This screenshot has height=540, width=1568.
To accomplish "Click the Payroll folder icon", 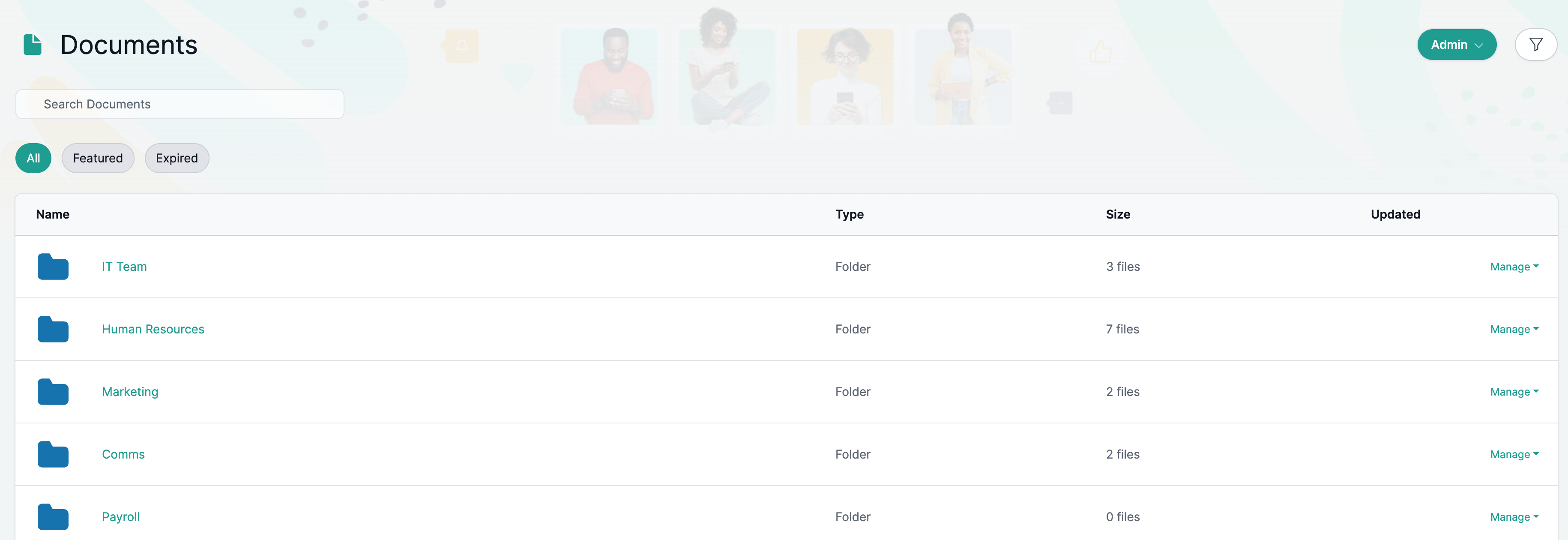I will [x=53, y=517].
